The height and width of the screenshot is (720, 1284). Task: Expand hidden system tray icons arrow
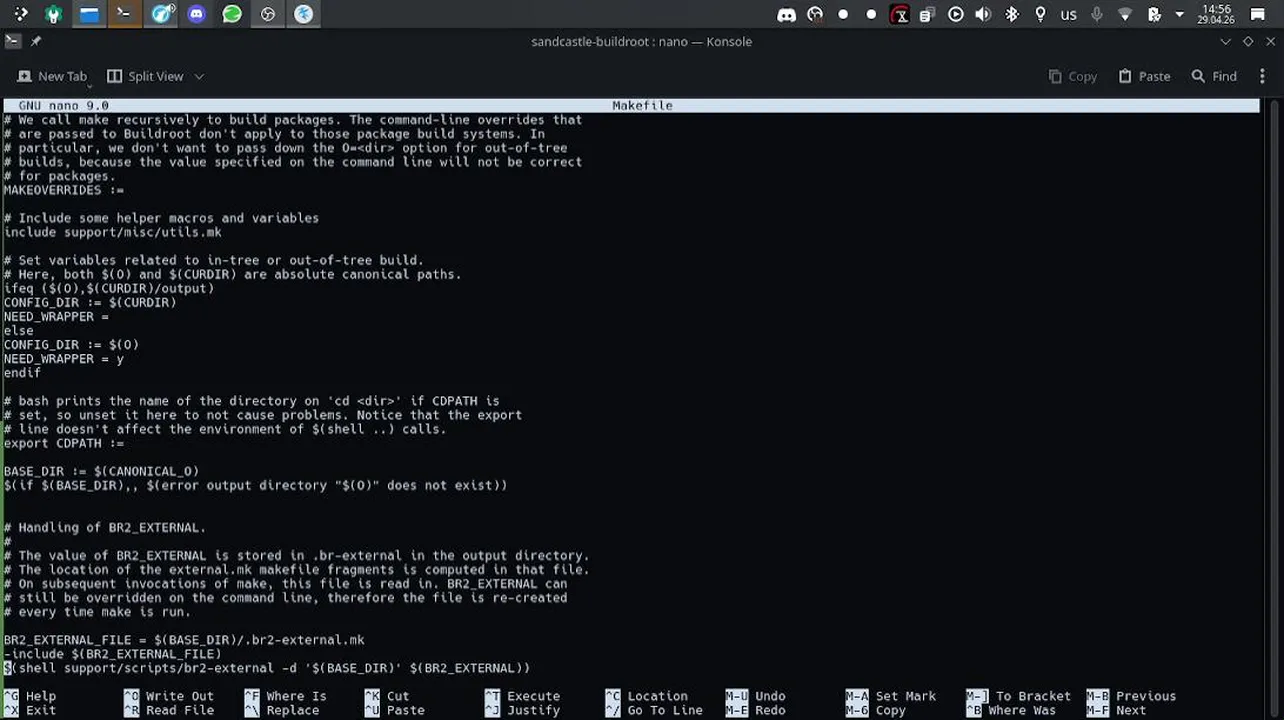point(1180,15)
